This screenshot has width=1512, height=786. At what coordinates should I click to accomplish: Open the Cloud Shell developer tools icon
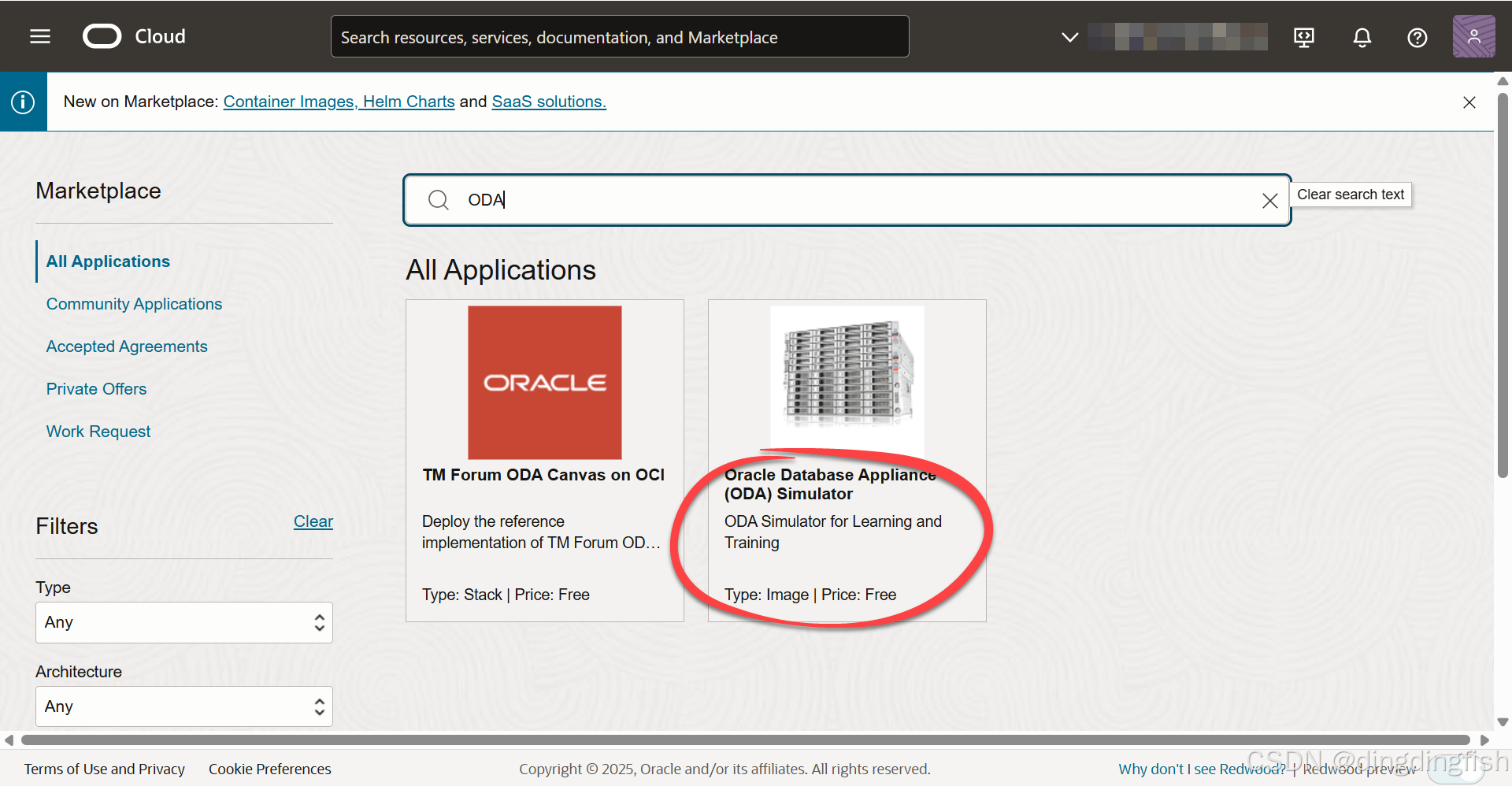(x=1304, y=37)
